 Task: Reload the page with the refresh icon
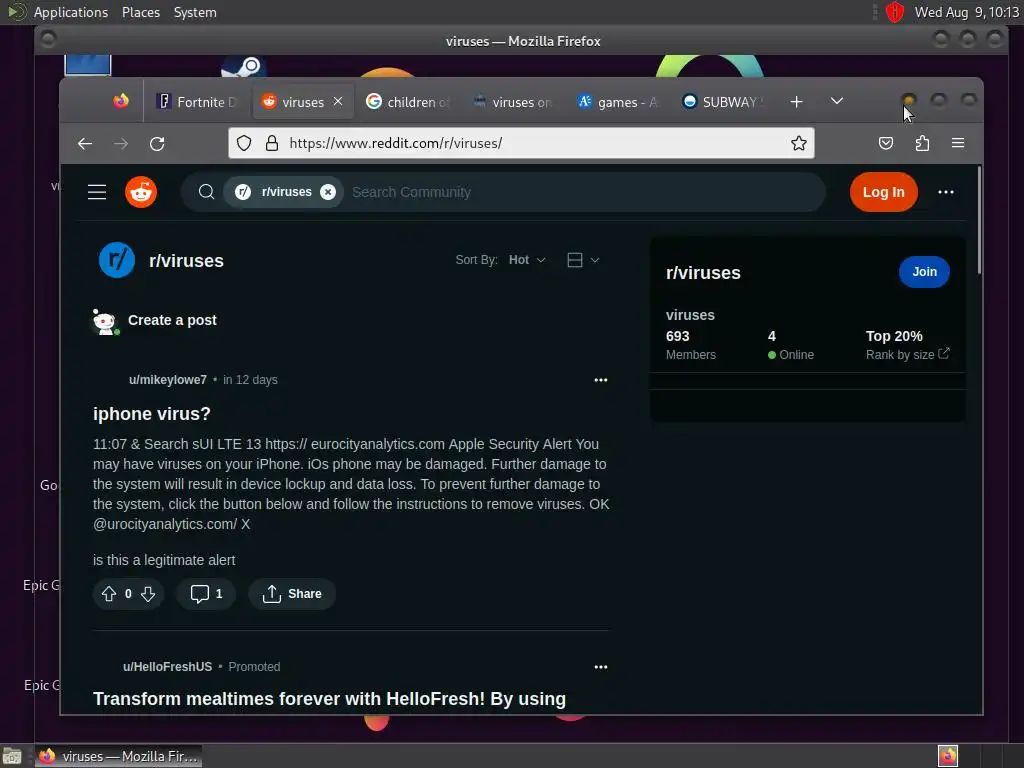[x=157, y=144]
